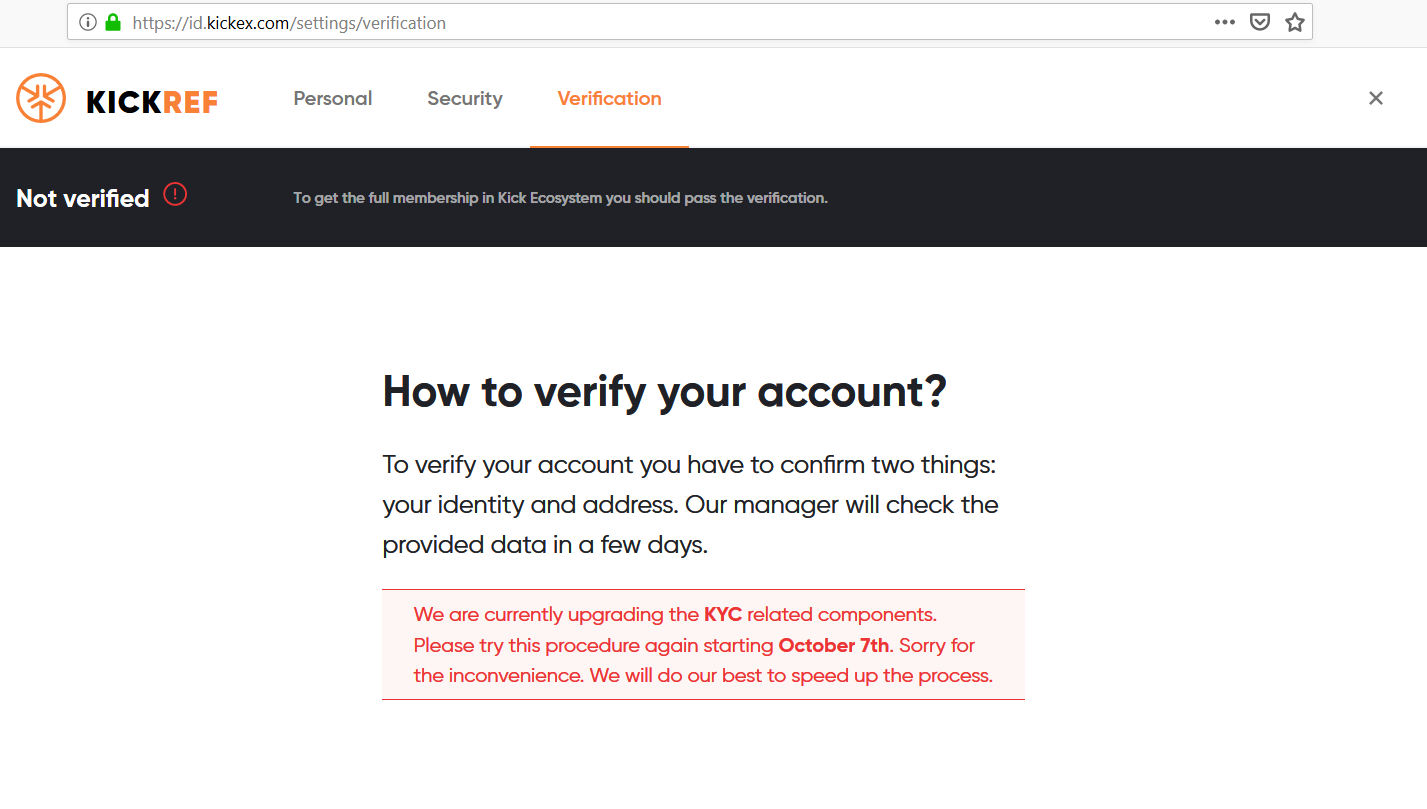The height and width of the screenshot is (809, 1427).
Task: Click the green padlock security icon
Action: click(113, 22)
